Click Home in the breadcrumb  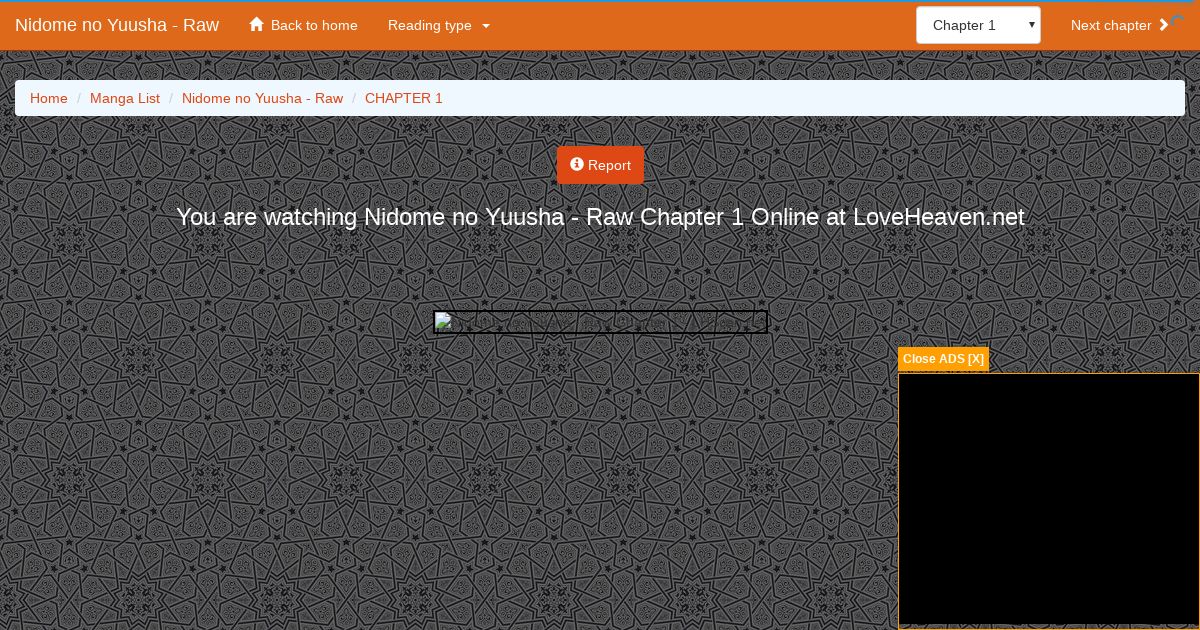(x=49, y=98)
